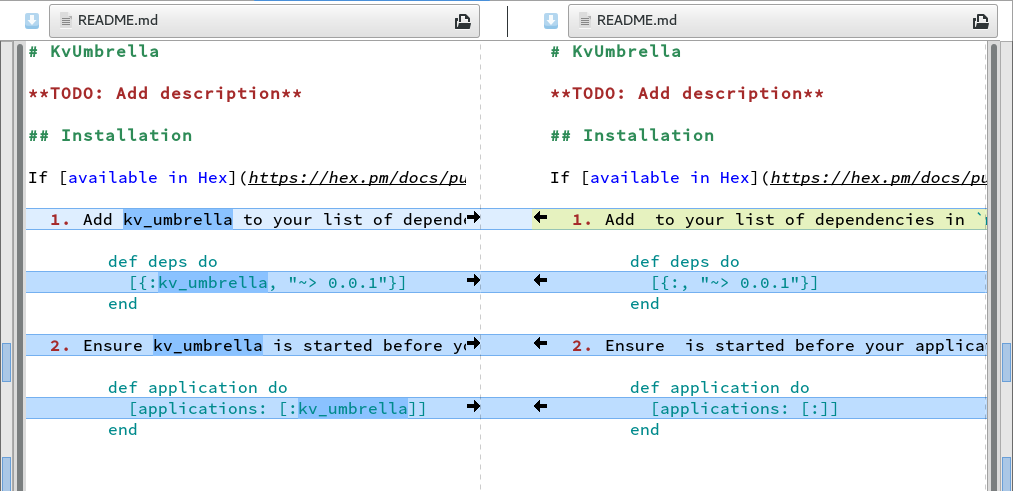The height and width of the screenshot is (491, 1013).
Task: Push '[{:kv_umbrella, "~> 0.0.1"}]' line to the right
Action: (473, 280)
